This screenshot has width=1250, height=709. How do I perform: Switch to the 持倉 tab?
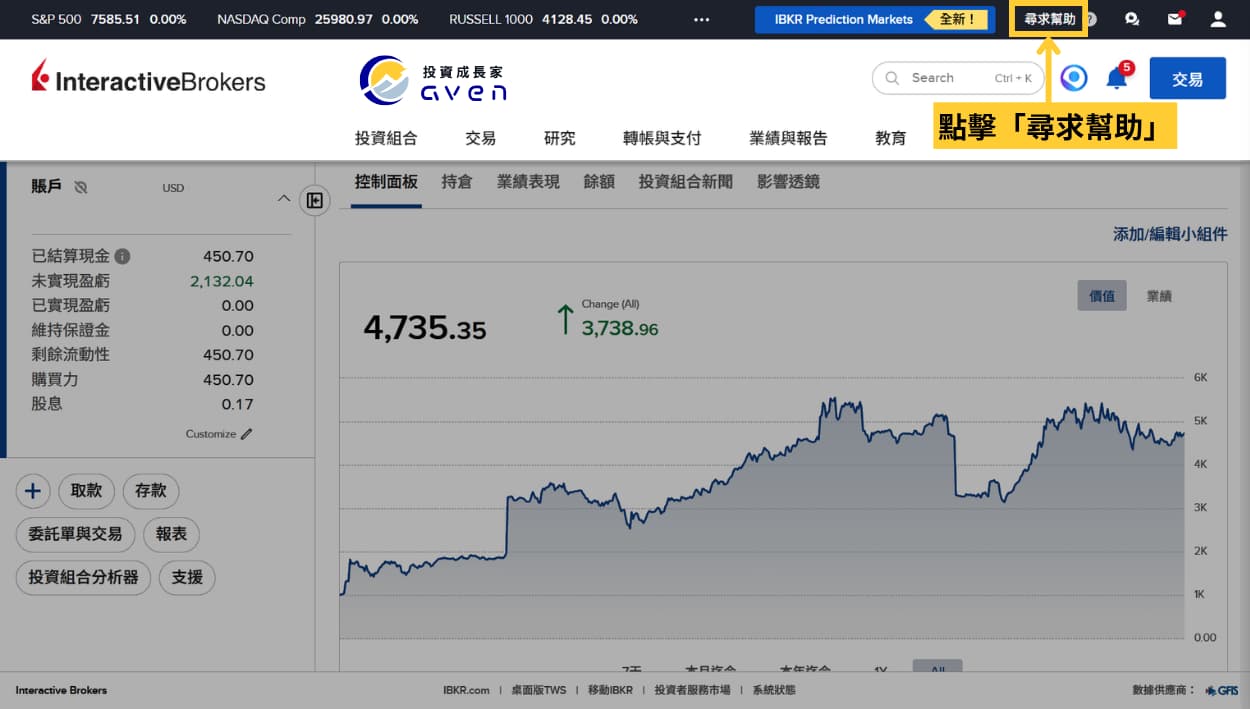[x=457, y=182]
